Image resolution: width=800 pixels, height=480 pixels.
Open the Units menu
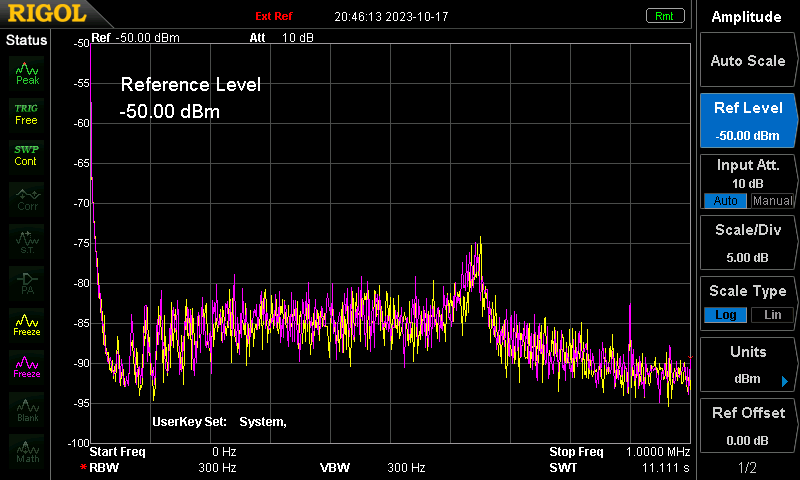(x=747, y=365)
